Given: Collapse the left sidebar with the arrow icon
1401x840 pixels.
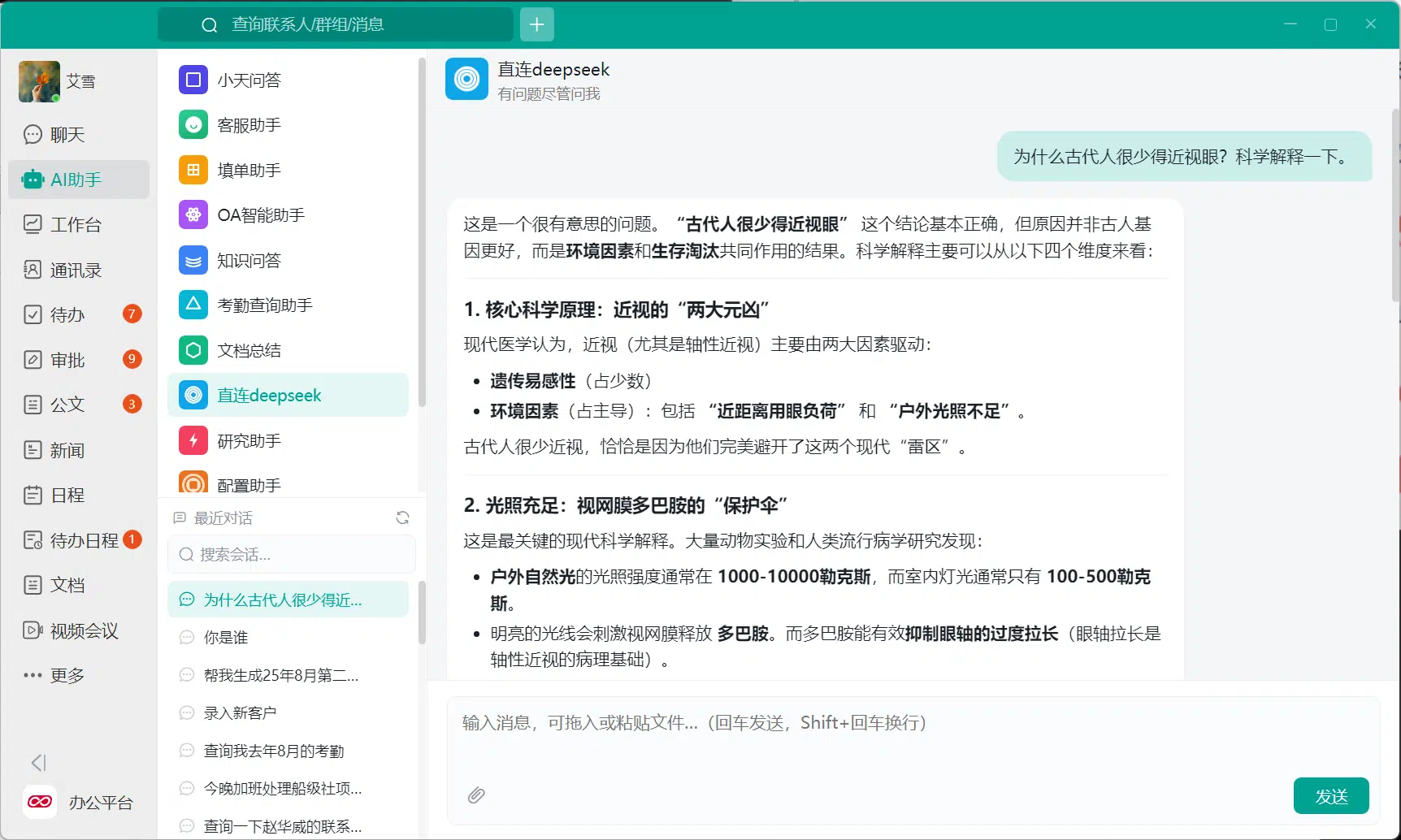Looking at the screenshot, I should coord(38,762).
